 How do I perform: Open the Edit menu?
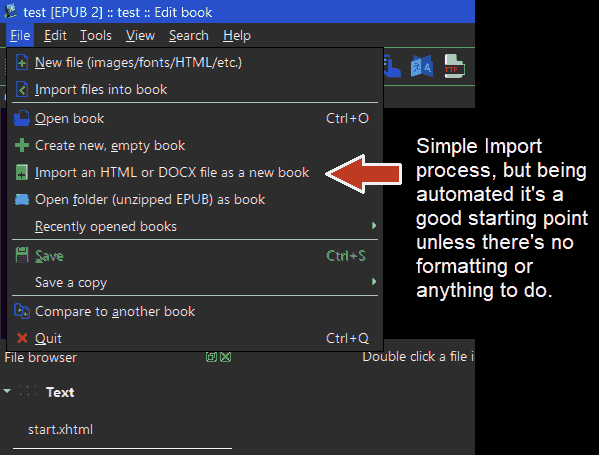coord(55,36)
